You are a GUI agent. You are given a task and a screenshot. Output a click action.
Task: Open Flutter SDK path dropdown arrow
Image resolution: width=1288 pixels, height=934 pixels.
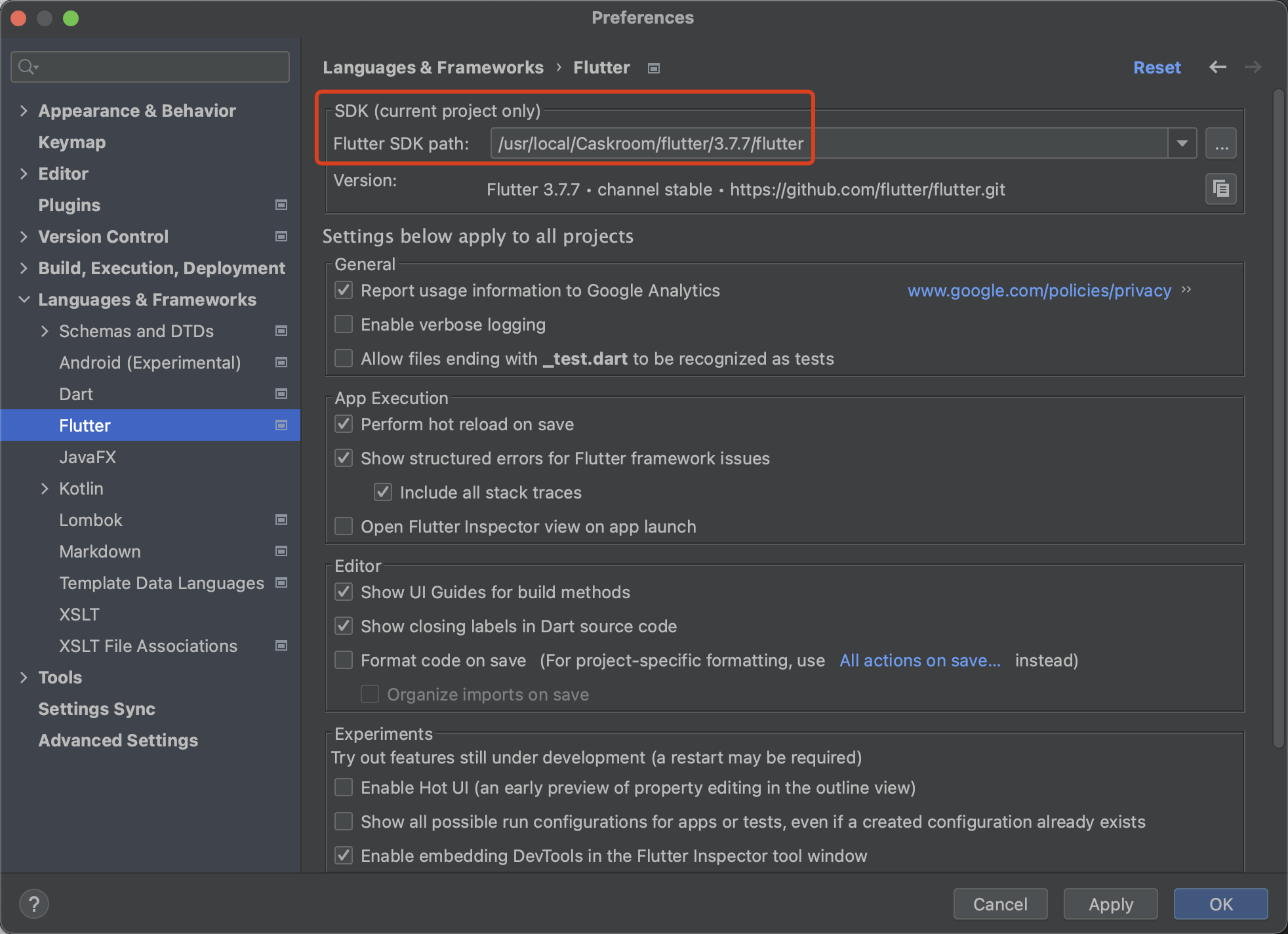[1182, 144]
